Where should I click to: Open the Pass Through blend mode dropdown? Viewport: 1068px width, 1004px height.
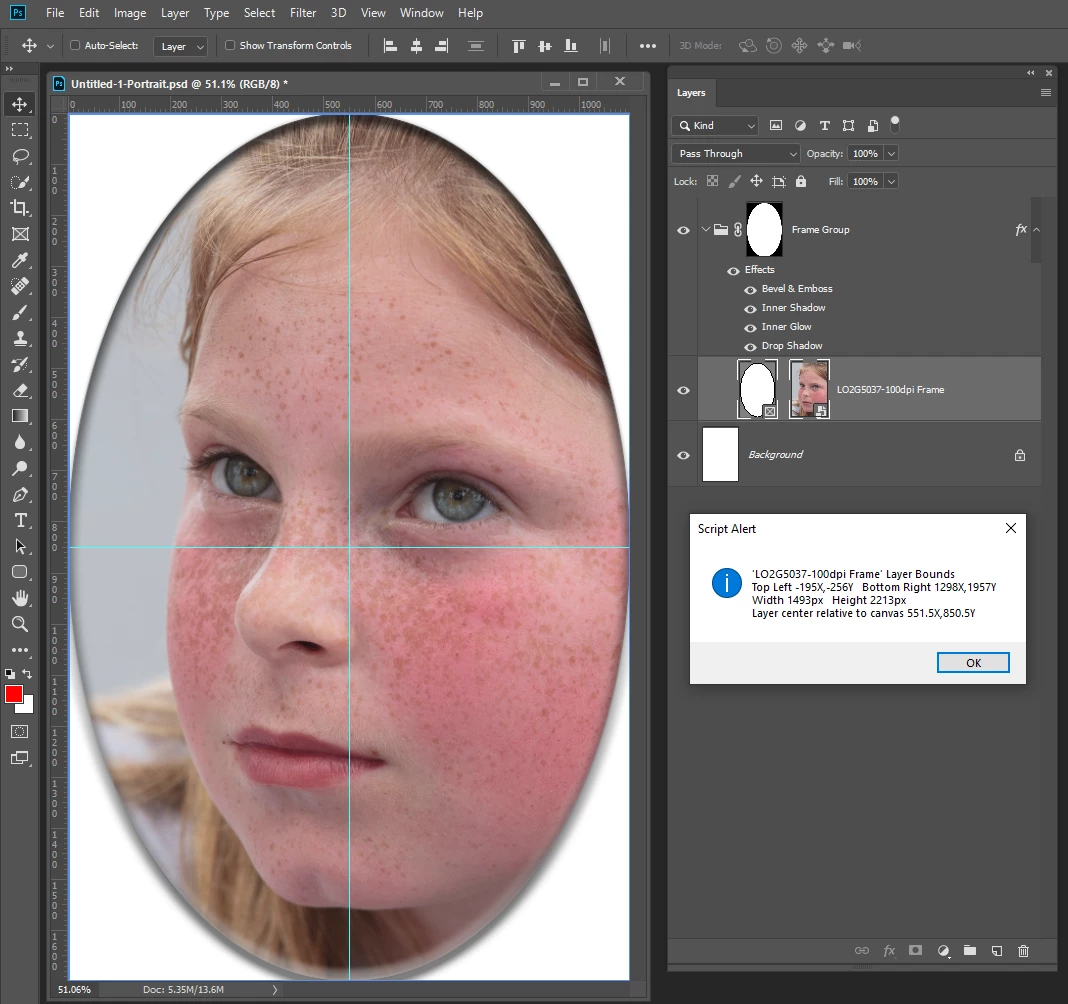[736, 154]
